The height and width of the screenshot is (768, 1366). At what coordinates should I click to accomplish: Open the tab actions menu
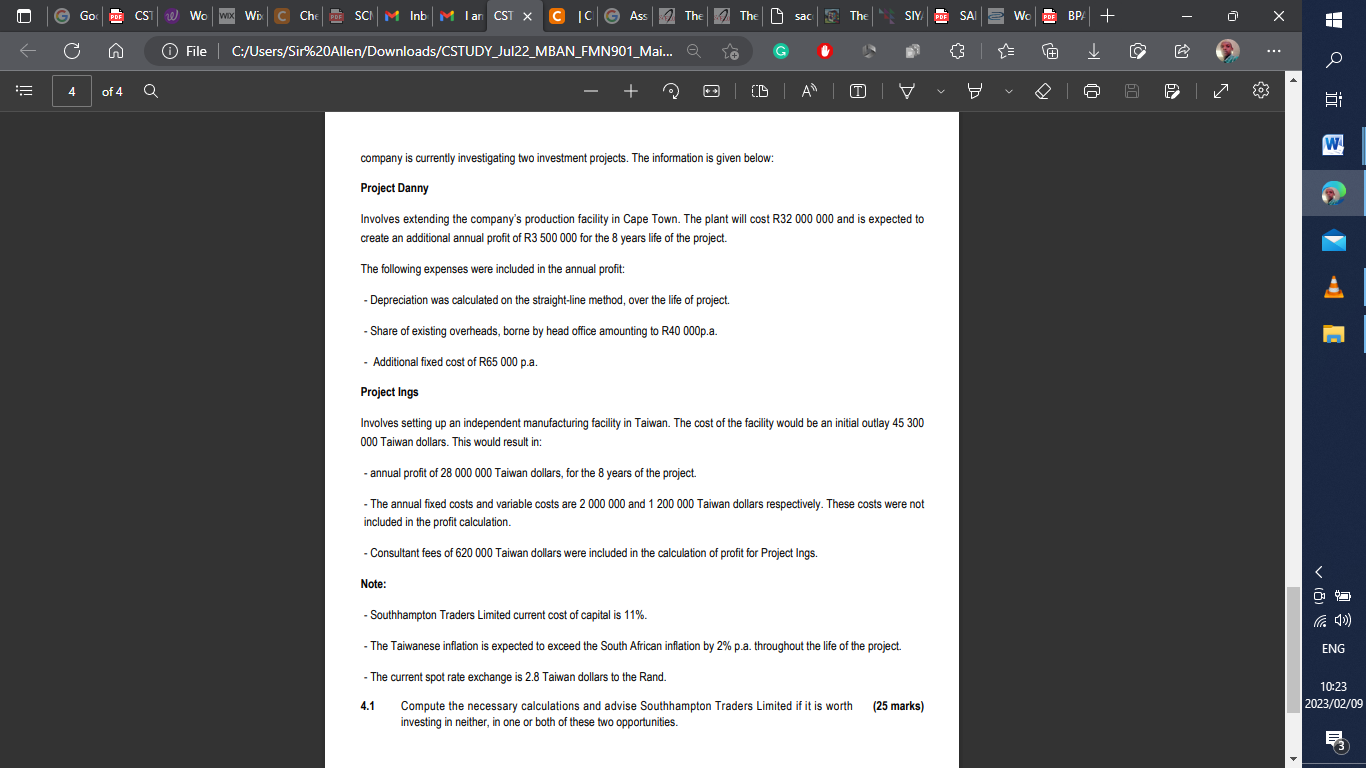25,16
